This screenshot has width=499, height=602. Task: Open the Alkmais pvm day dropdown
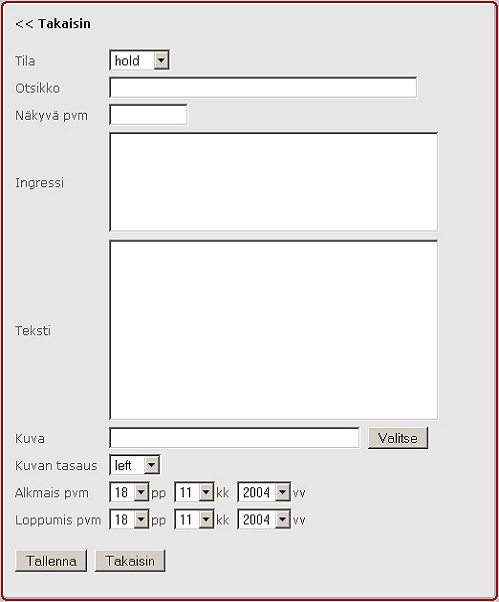coord(129,492)
